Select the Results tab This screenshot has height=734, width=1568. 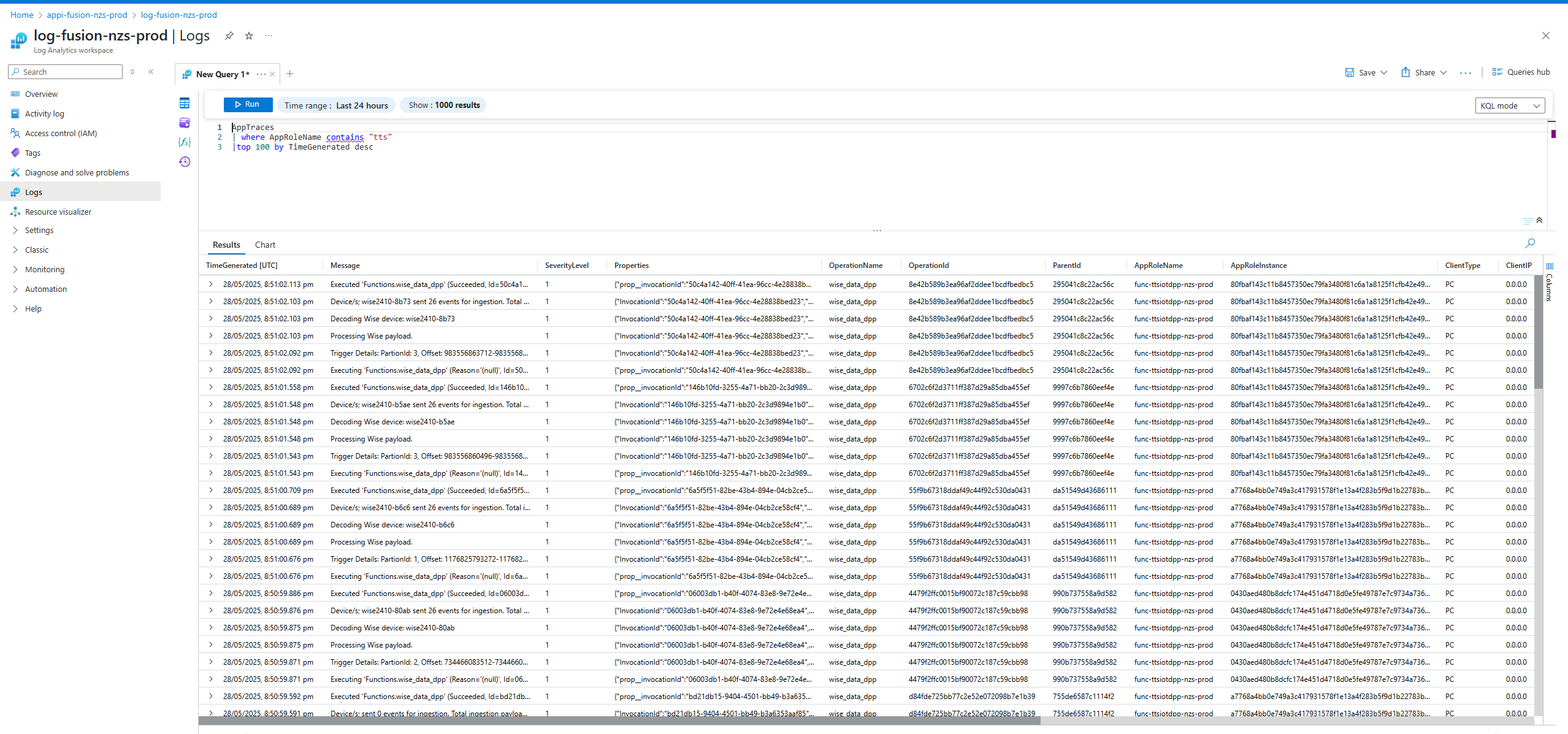(x=226, y=245)
